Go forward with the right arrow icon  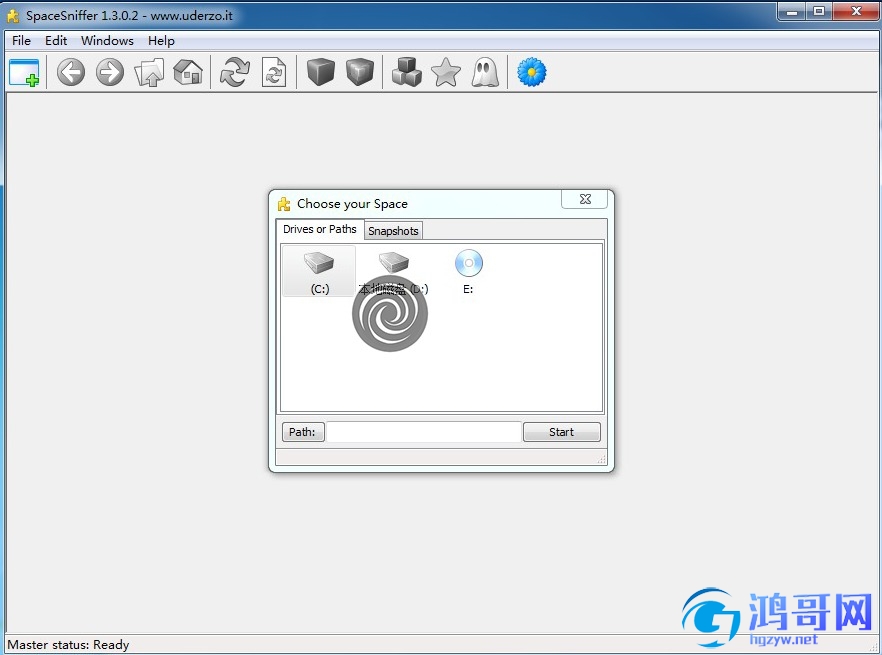(x=110, y=73)
